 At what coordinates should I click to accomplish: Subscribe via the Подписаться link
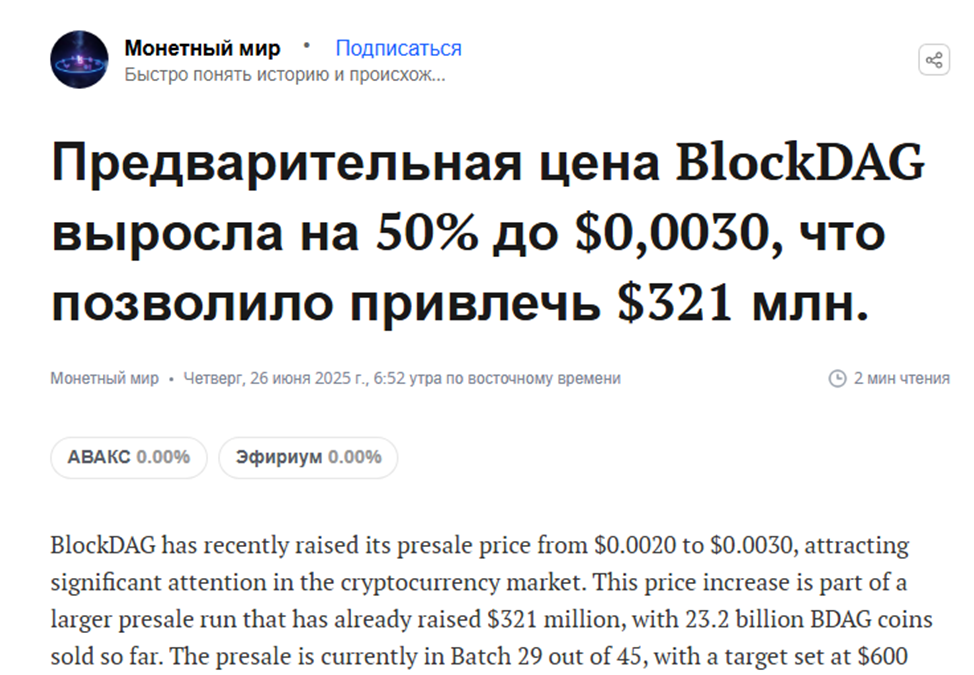tap(398, 48)
